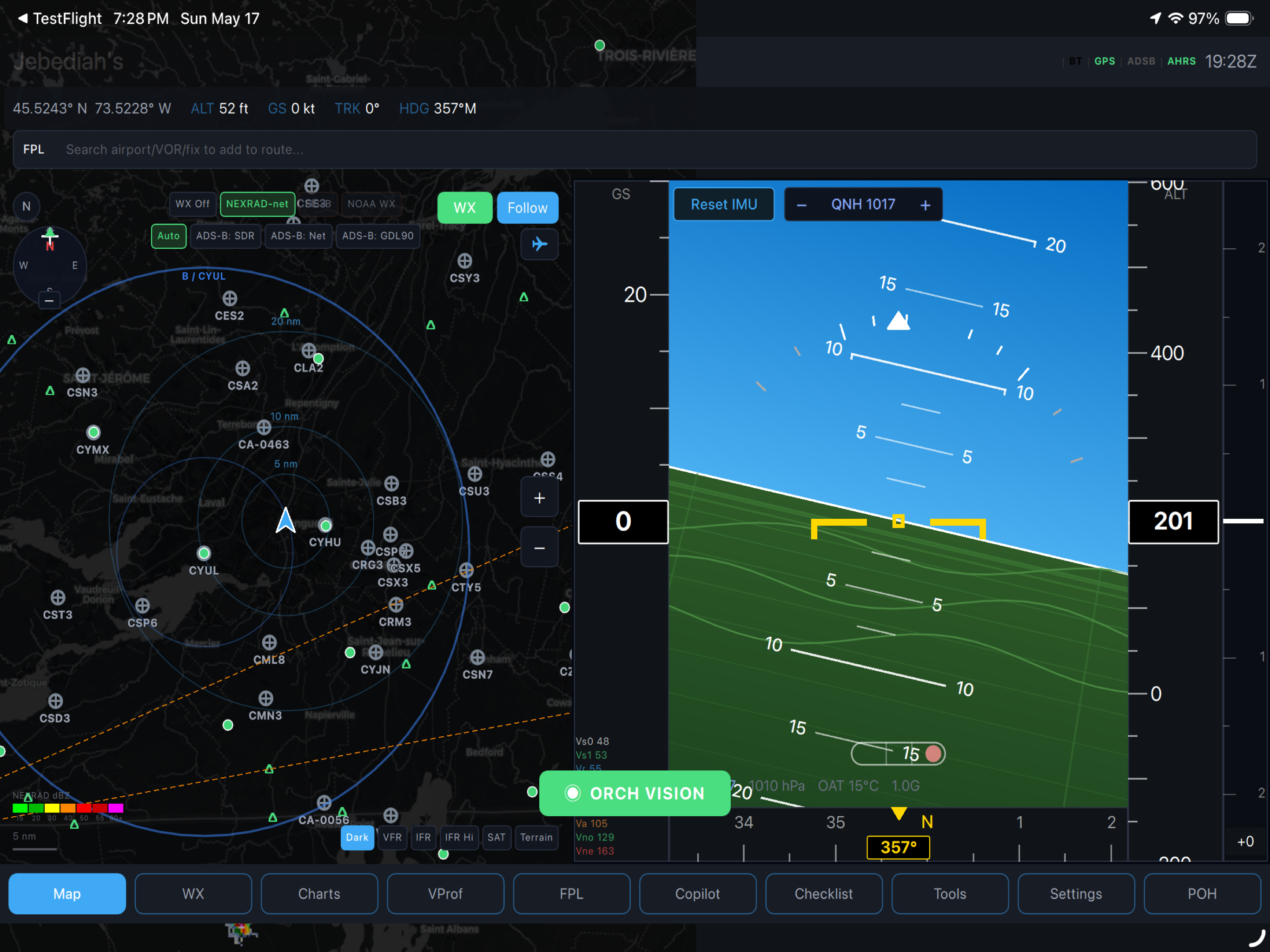Tap TestFlight back arrow in status bar

[x=22, y=19]
